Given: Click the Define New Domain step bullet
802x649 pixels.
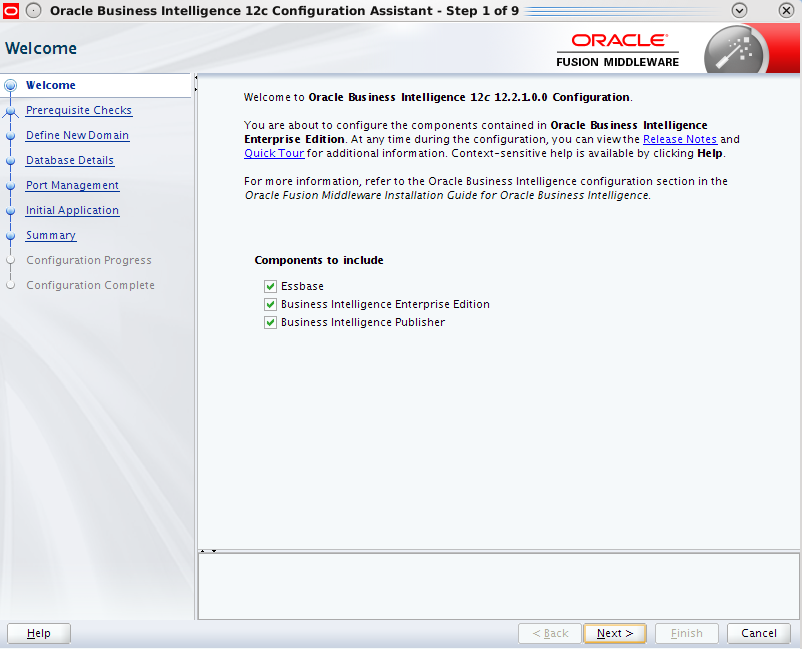Looking at the screenshot, I should [x=11, y=136].
